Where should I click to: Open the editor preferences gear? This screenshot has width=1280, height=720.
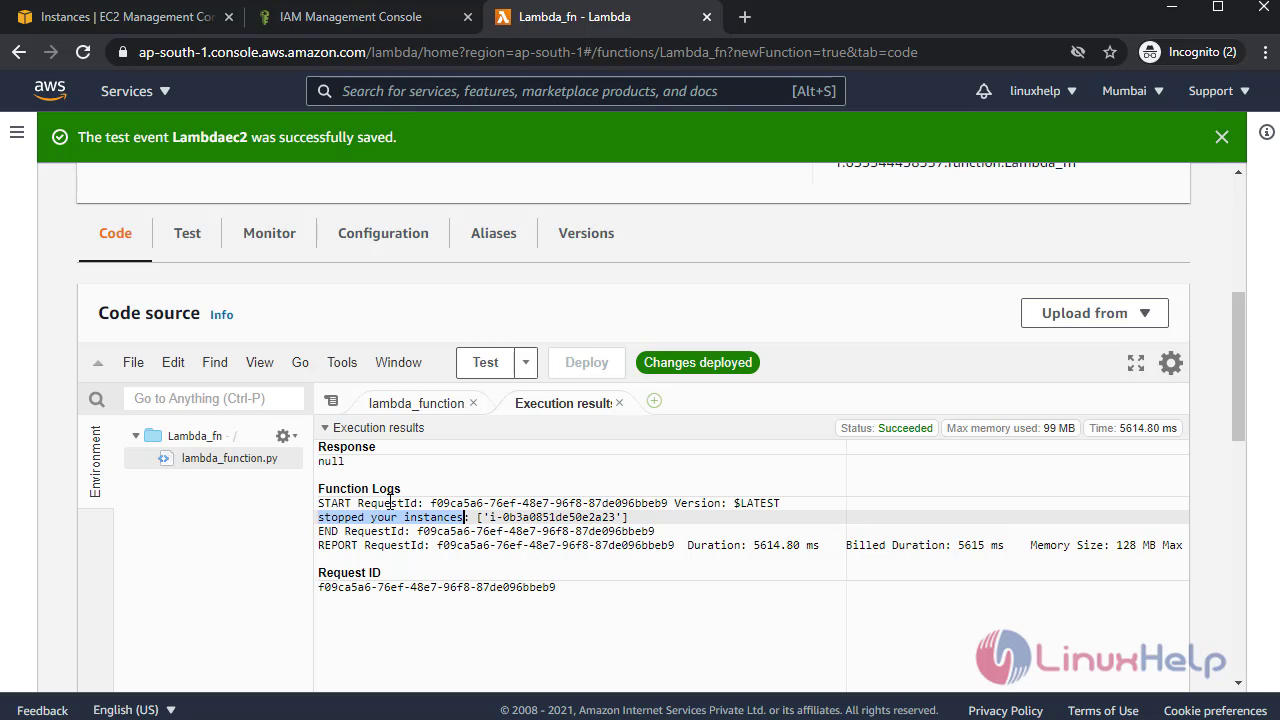1171,363
